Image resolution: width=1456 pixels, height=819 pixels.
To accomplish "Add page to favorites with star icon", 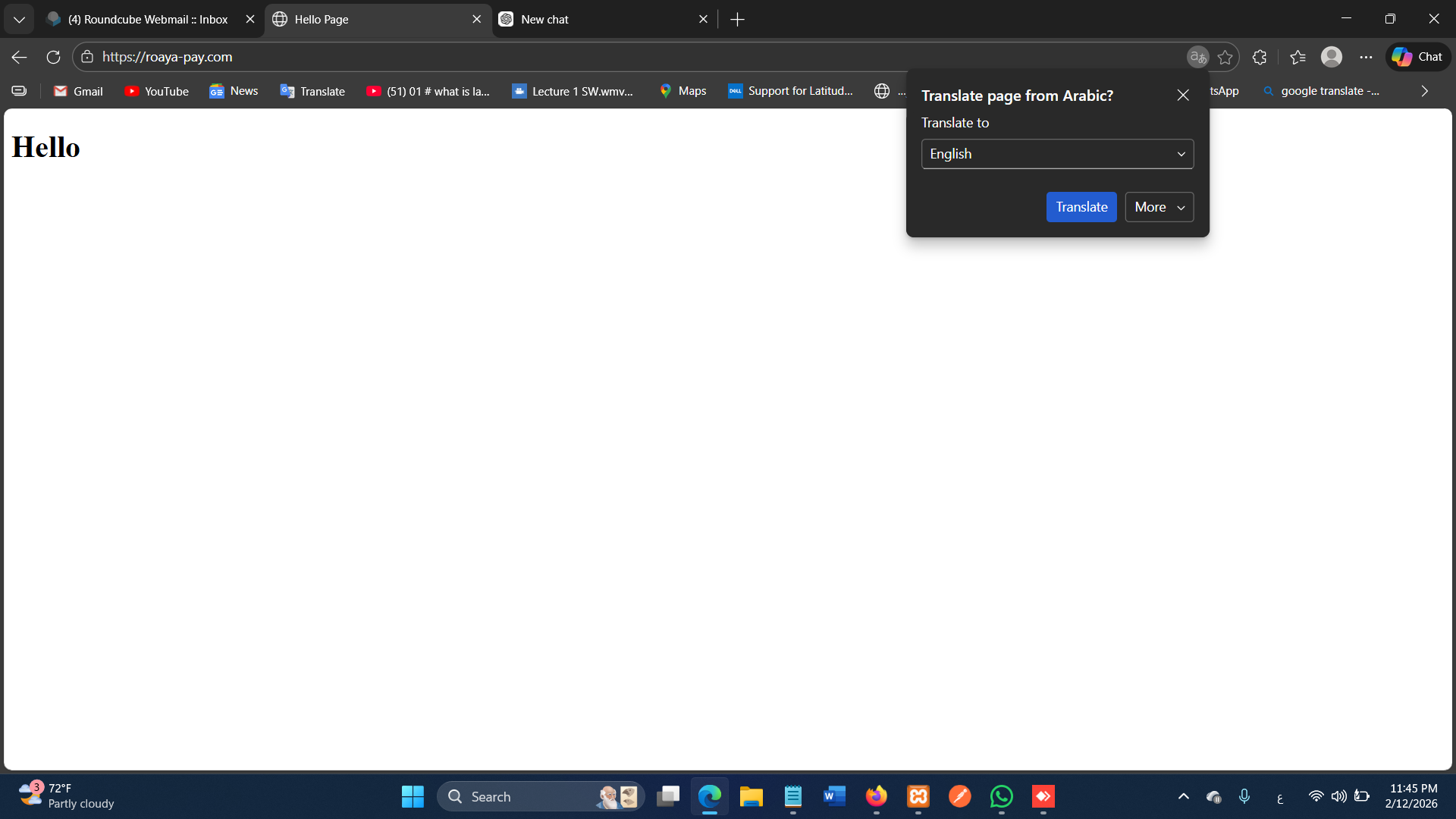I will click(1225, 57).
